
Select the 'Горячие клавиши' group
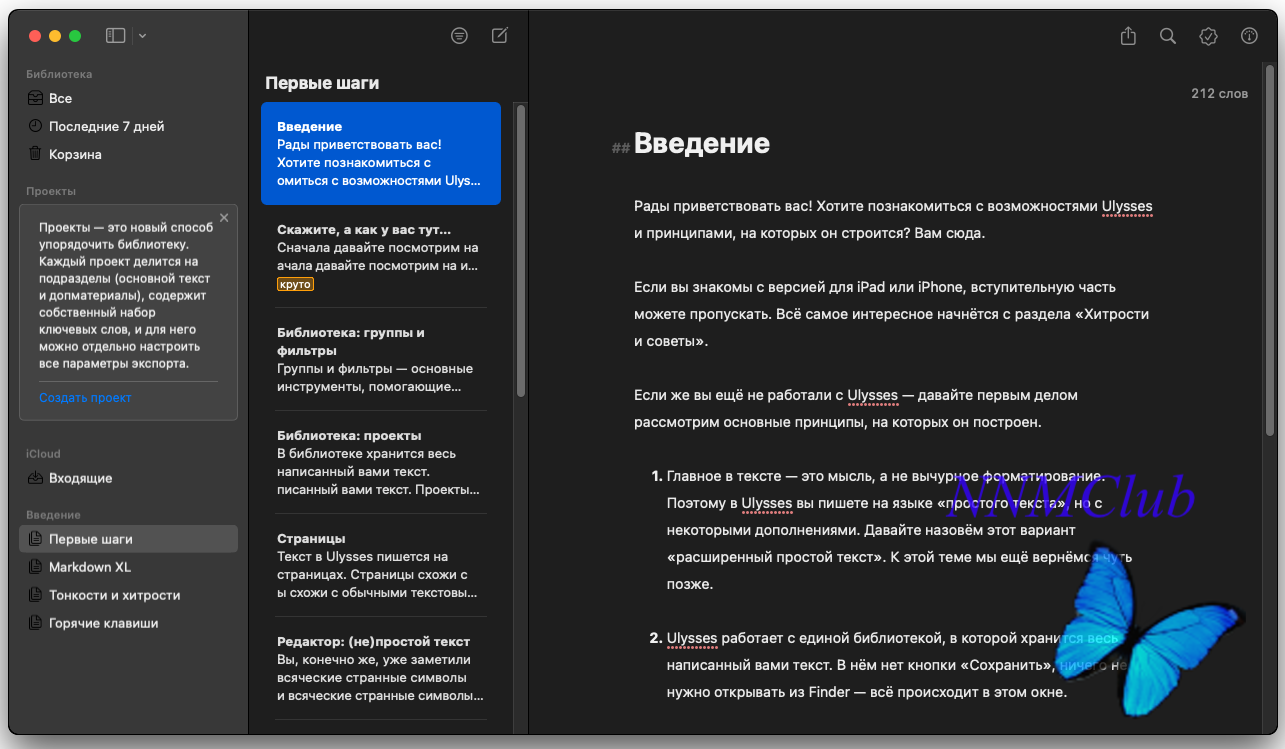pos(103,623)
